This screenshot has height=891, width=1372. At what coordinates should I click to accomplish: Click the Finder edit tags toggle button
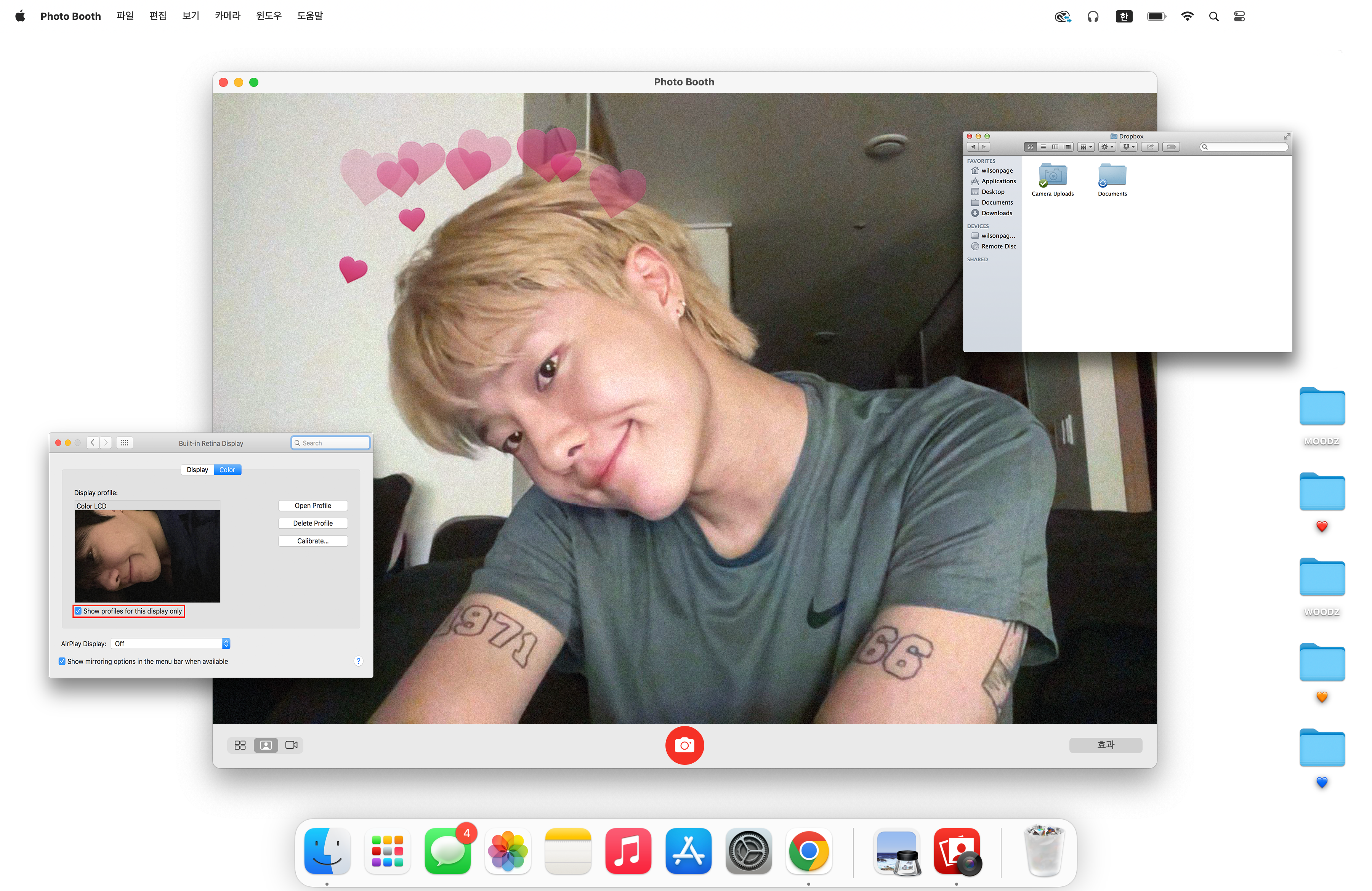pos(1172,147)
